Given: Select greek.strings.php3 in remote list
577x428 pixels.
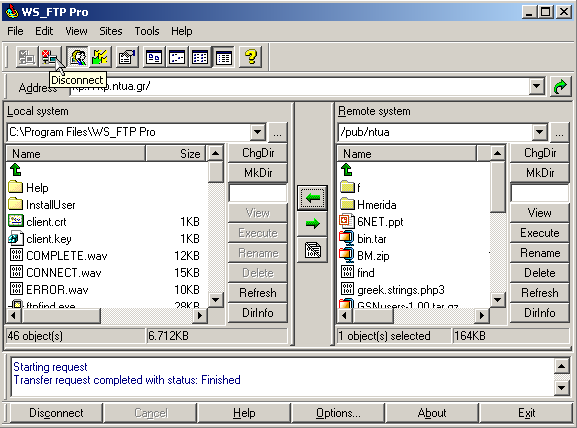Looking at the screenshot, I should [x=401, y=290].
